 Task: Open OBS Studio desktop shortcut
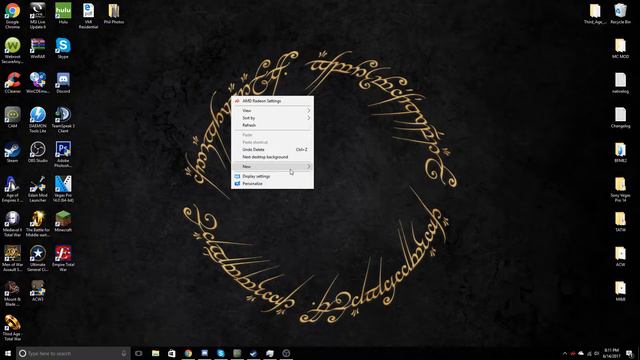click(x=38, y=152)
